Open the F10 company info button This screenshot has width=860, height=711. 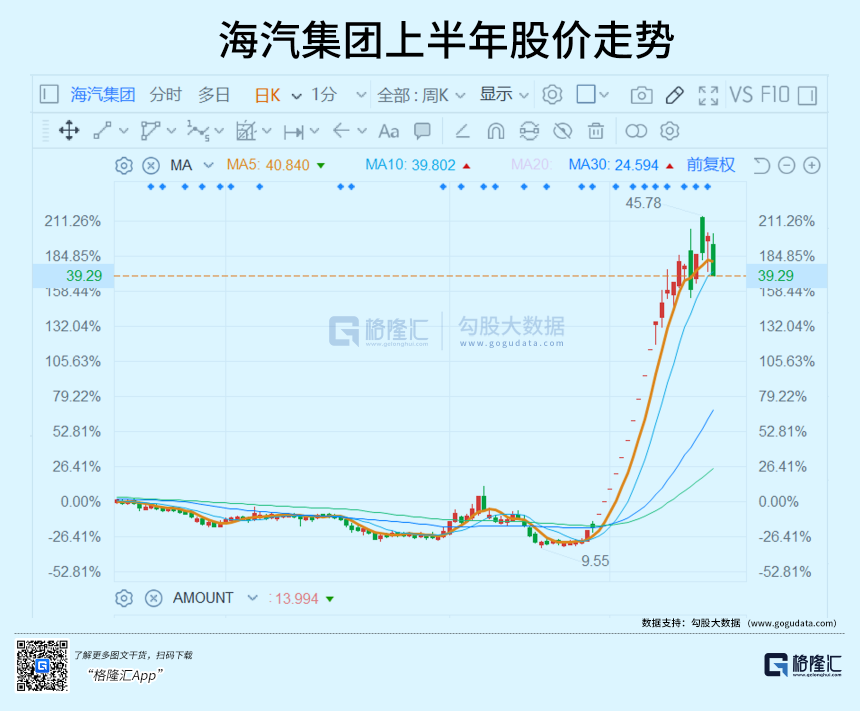(775, 95)
